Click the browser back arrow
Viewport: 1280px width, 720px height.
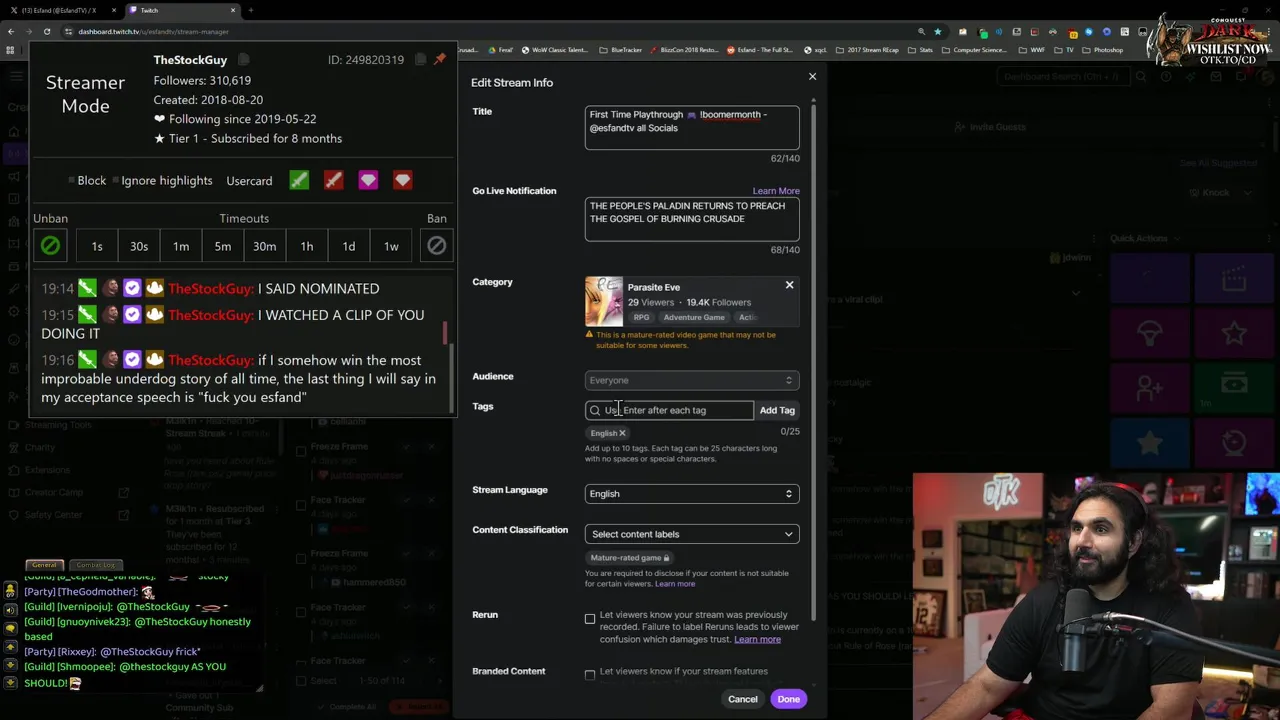[x=10, y=31]
